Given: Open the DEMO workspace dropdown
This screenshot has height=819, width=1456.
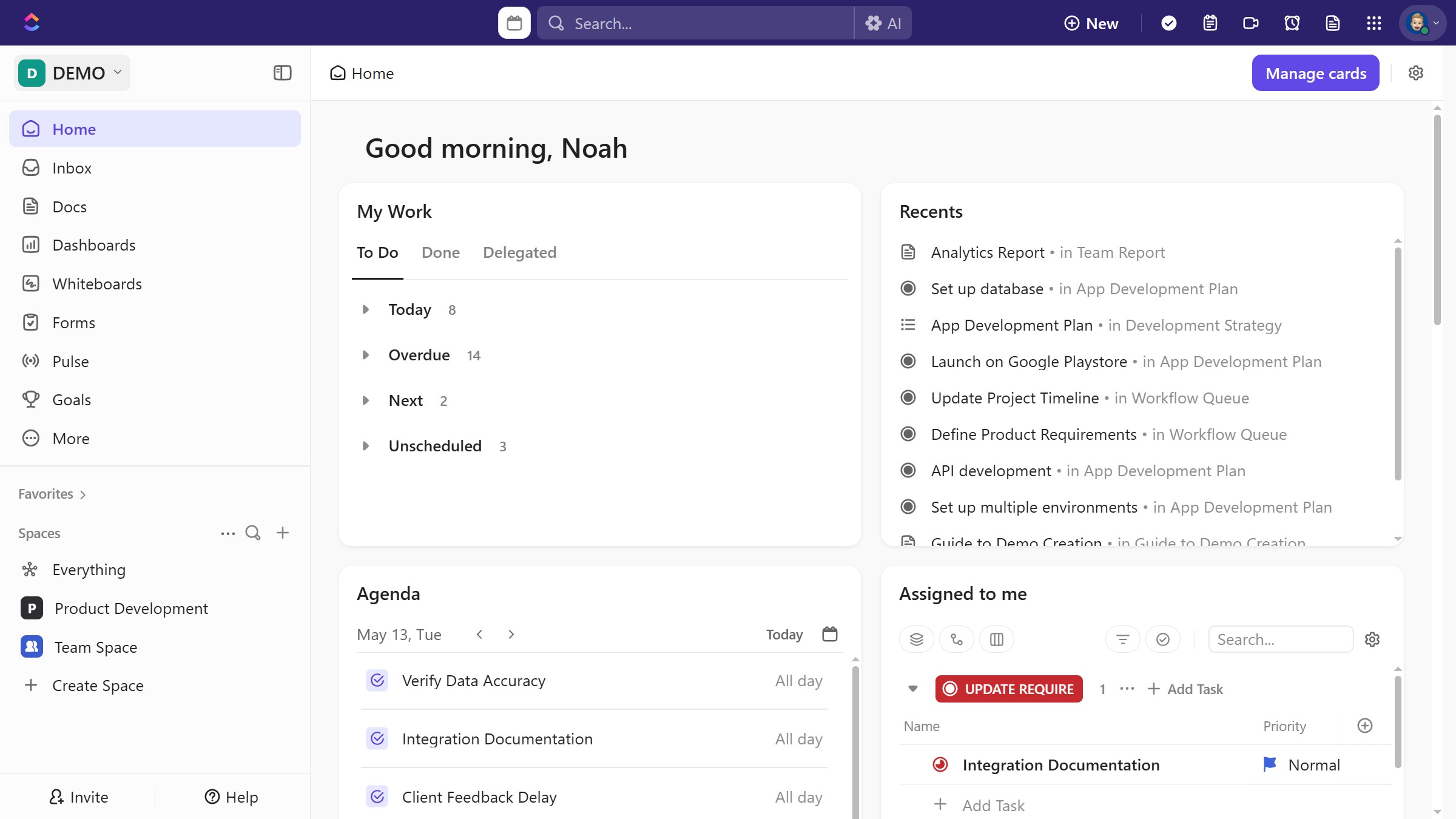Looking at the screenshot, I should coord(72,73).
